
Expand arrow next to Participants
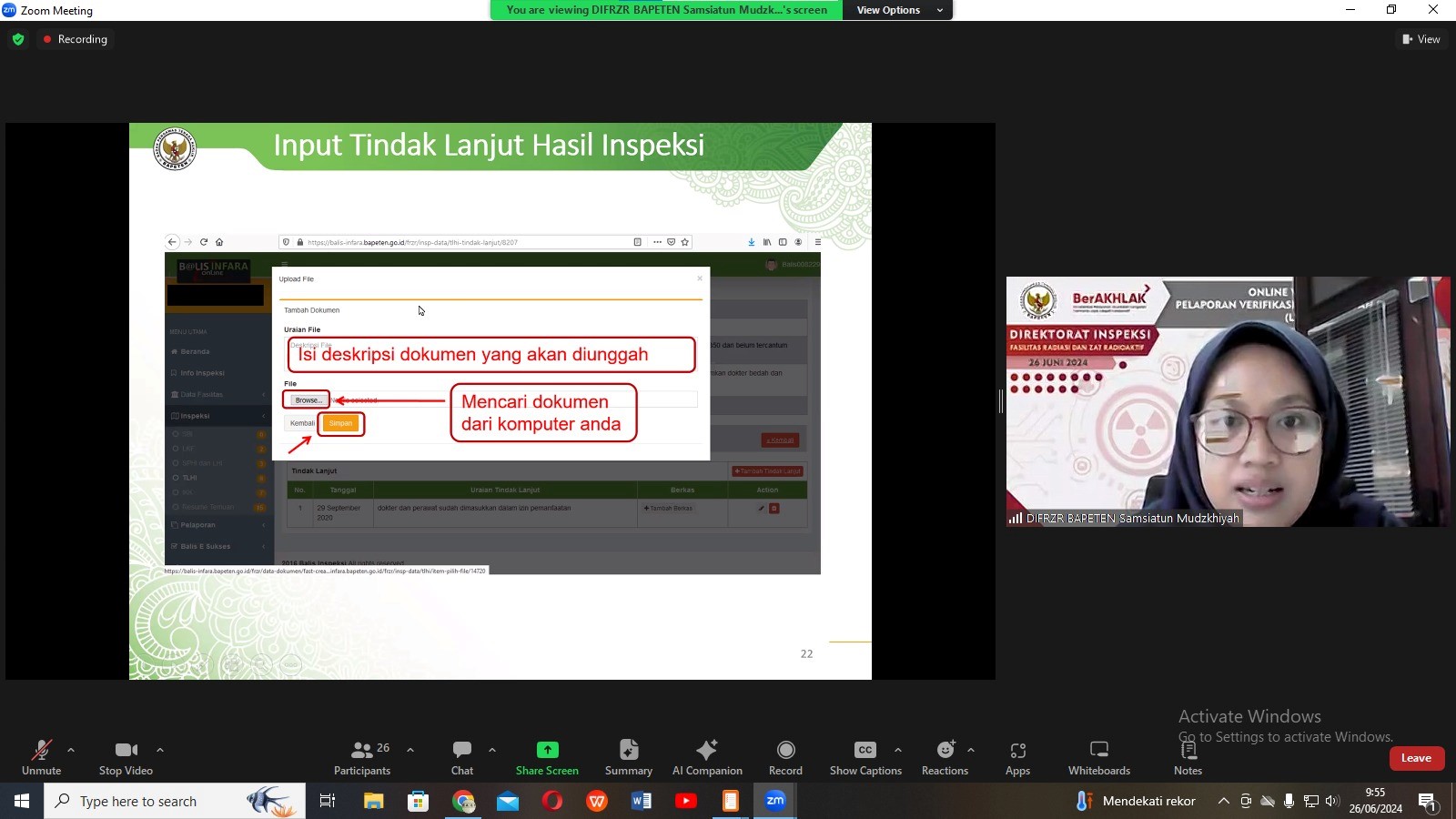pos(410,750)
